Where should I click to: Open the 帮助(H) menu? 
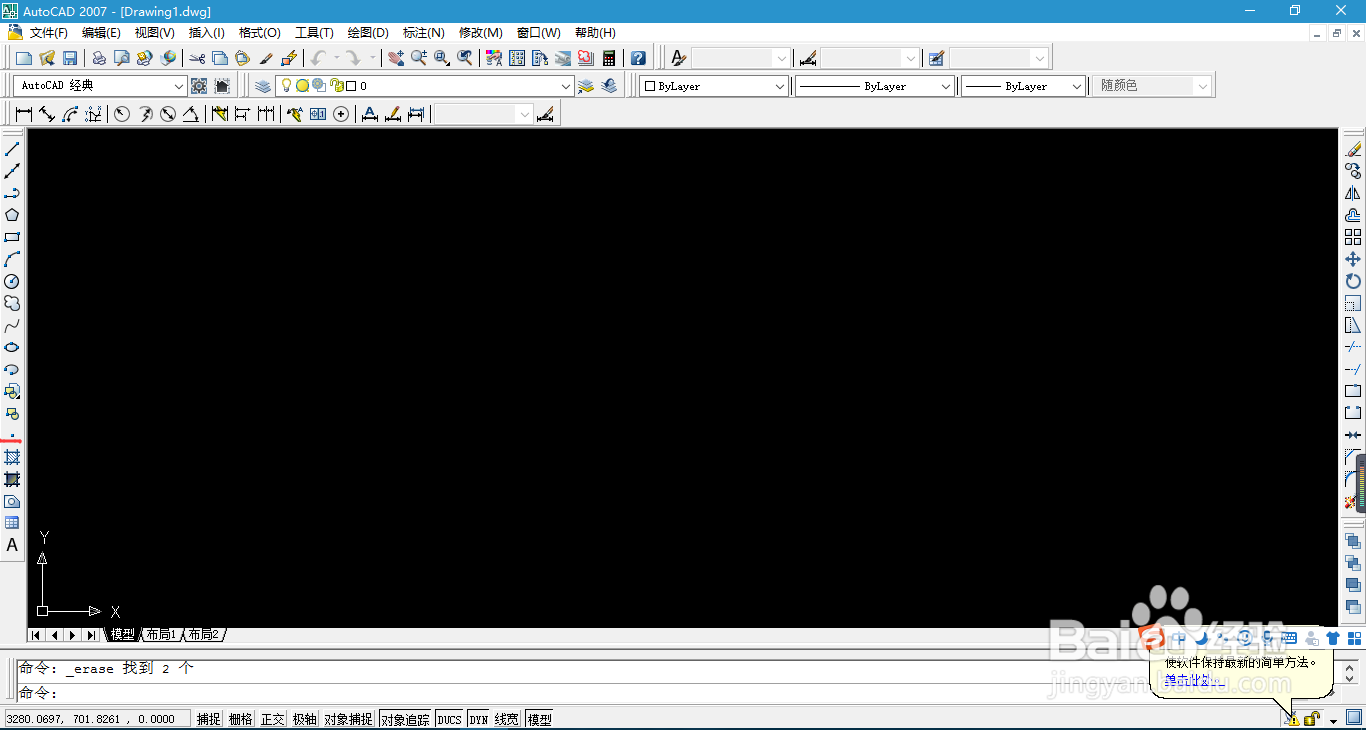pyautogui.click(x=595, y=33)
